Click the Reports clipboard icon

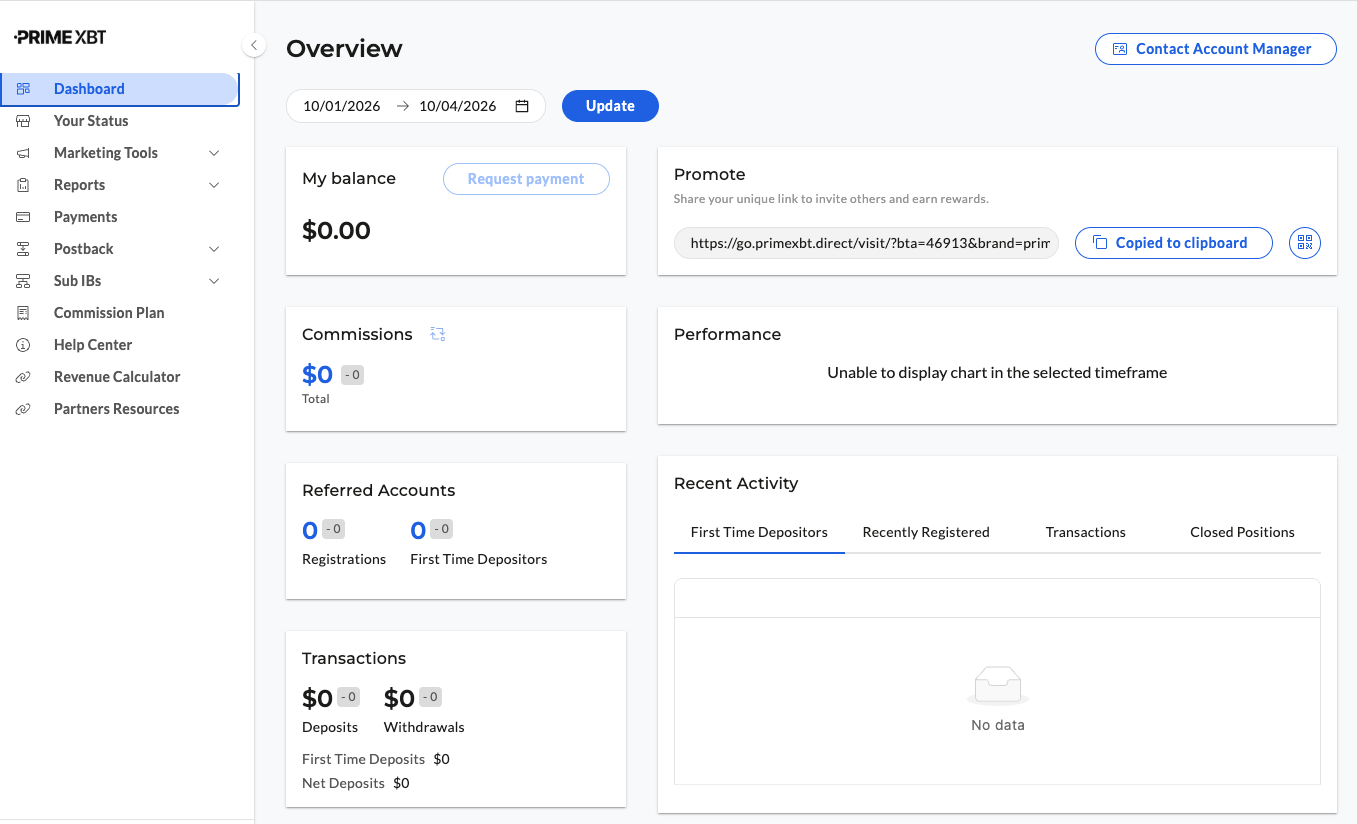tap(23, 185)
